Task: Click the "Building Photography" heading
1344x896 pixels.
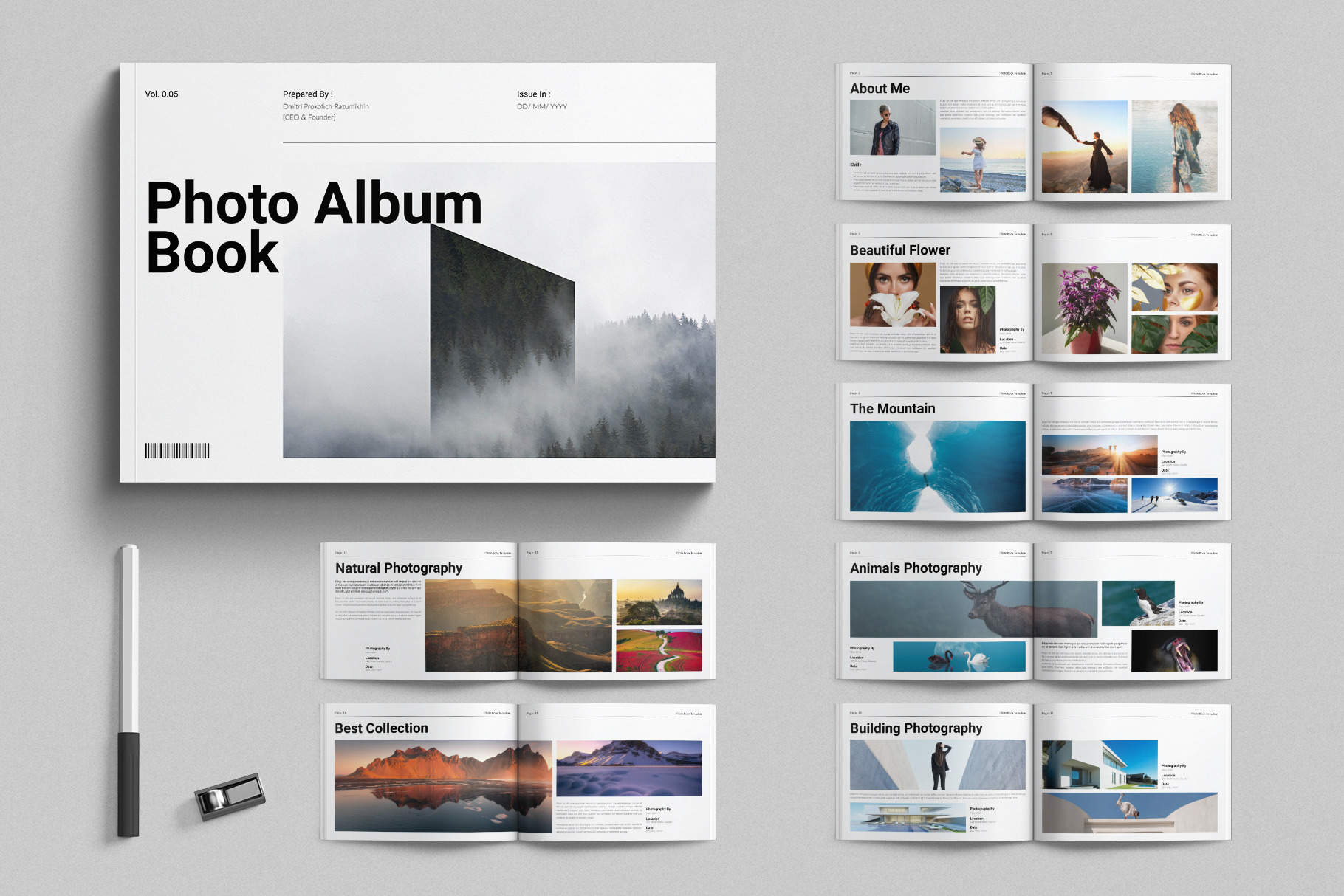Action: tap(916, 728)
